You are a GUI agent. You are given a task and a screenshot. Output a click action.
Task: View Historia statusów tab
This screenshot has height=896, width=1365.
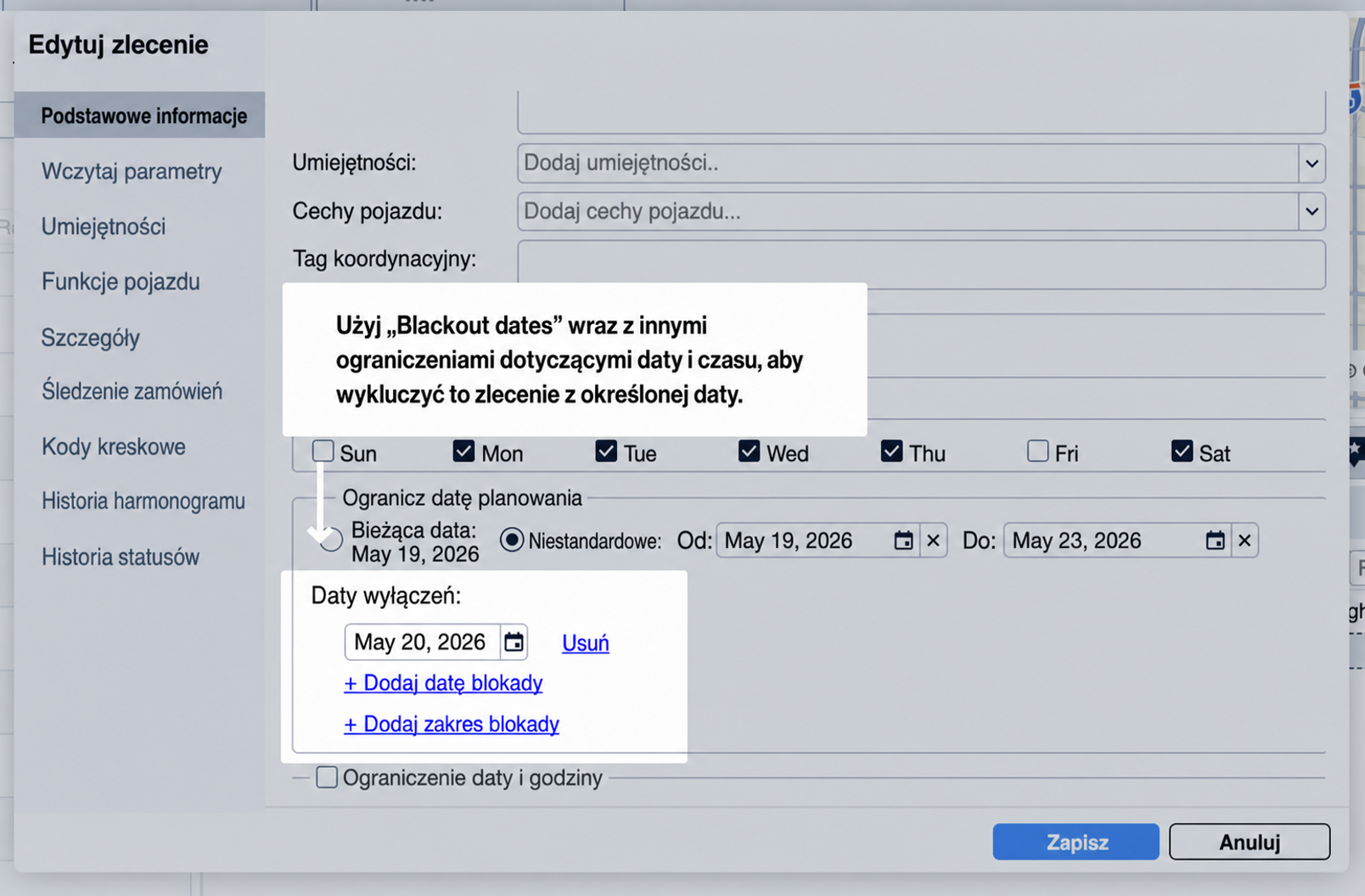(x=121, y=557)
